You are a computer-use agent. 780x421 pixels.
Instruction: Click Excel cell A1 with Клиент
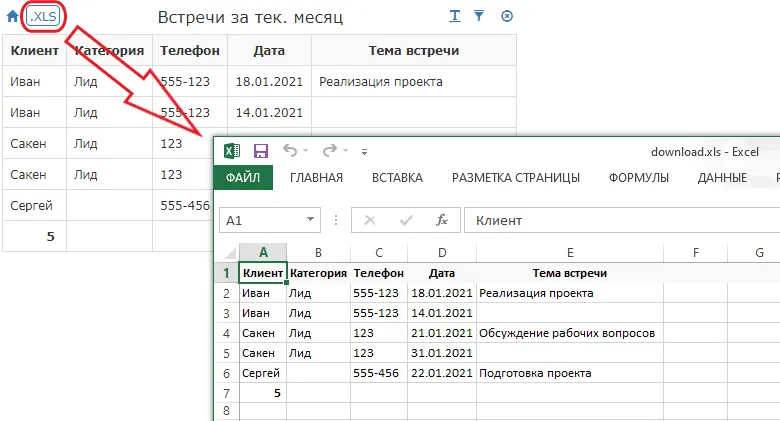pyautogui.click(x=263, y=273)
